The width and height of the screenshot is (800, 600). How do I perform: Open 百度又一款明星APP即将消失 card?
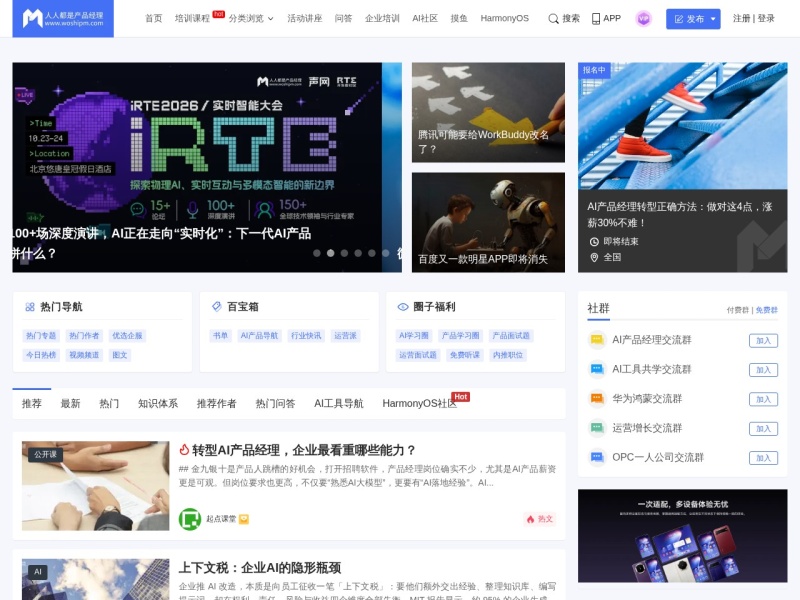pyautogui.click(x=488, y=222)
